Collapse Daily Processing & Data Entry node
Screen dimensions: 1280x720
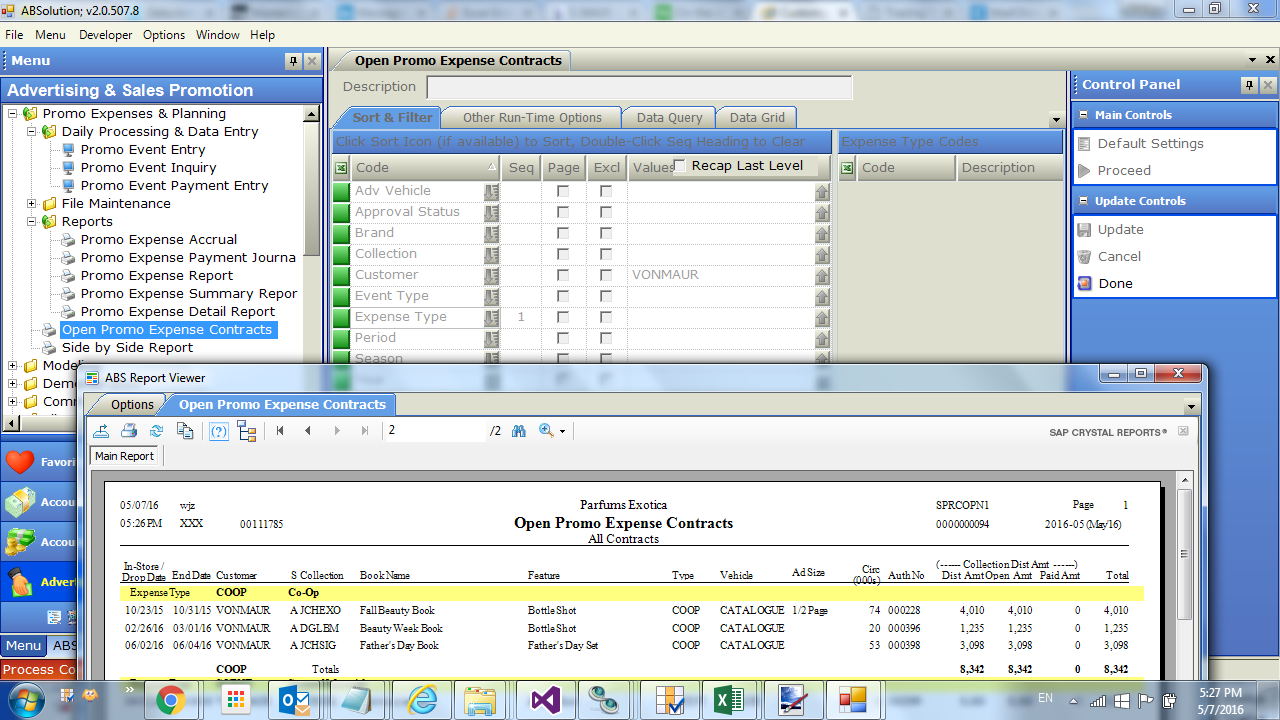coord(32,132)
